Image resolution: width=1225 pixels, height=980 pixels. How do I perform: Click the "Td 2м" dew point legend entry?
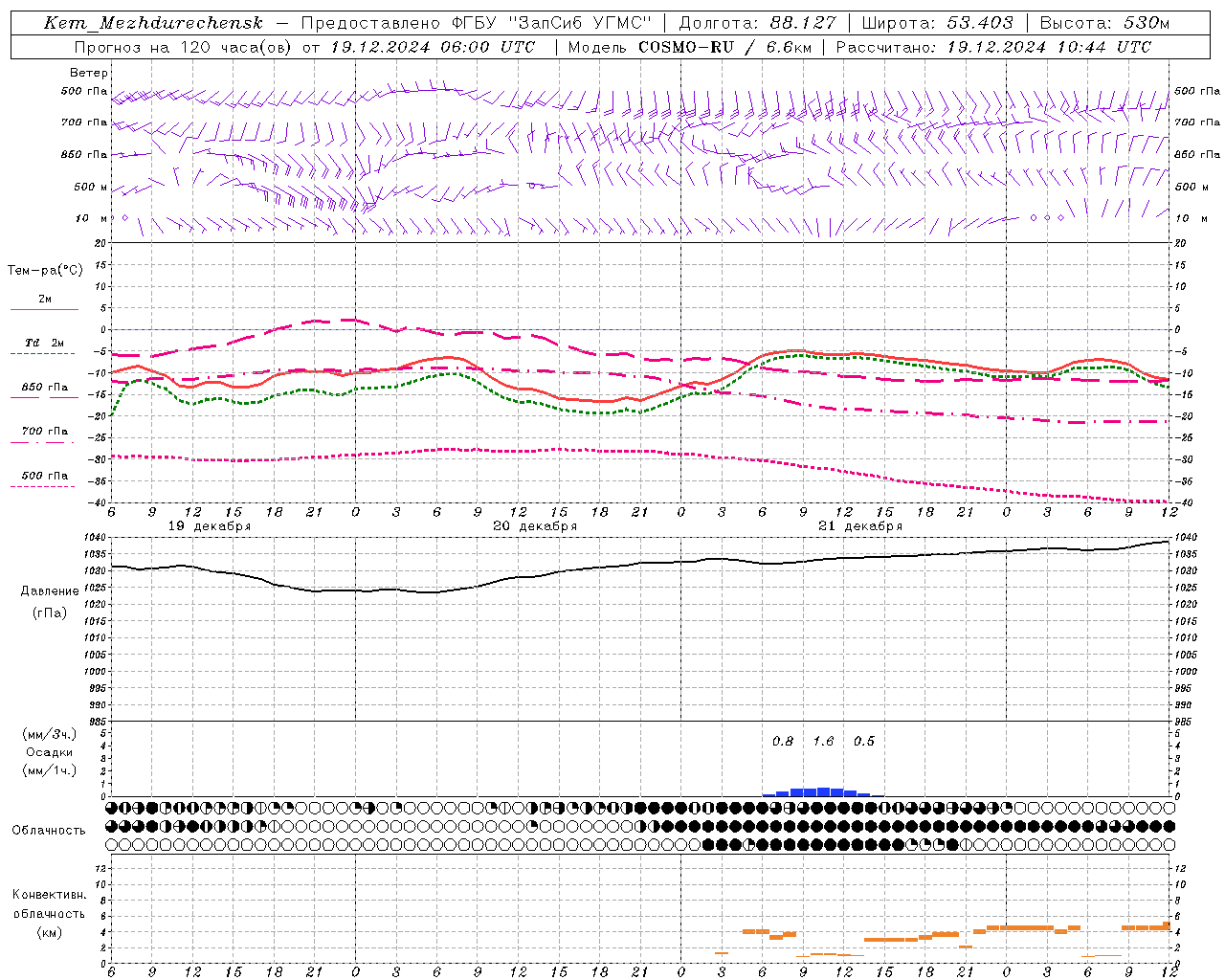[x=45, y=343]
